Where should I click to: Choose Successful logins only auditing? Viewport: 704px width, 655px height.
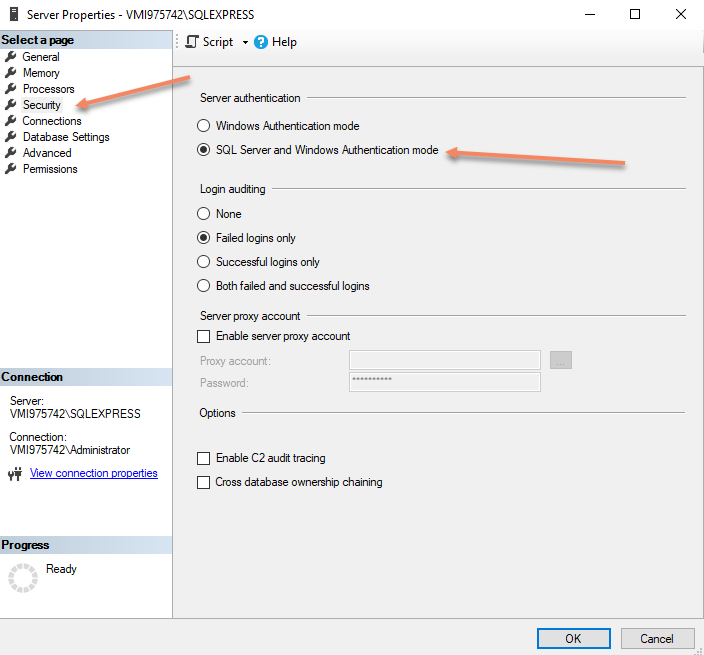pyautogui.click(x=203, y=261)
